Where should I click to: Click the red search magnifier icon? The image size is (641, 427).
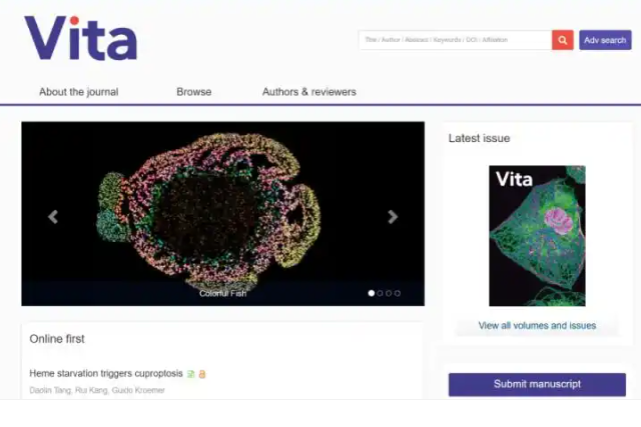[x=563, y=40]
